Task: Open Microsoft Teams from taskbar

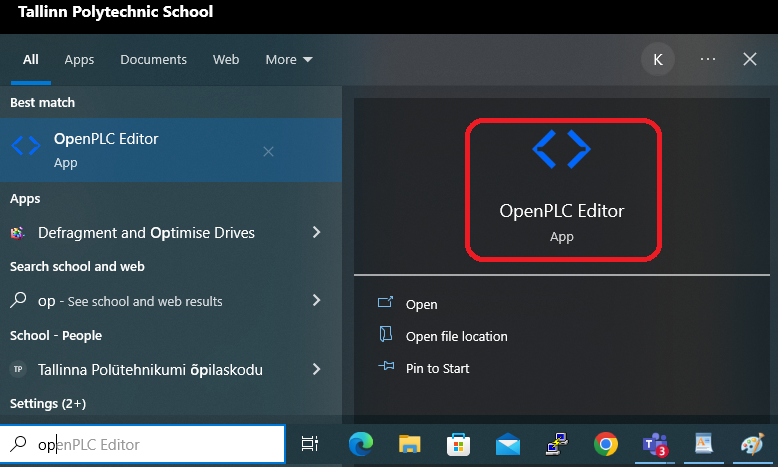Action: coord(655,444)
